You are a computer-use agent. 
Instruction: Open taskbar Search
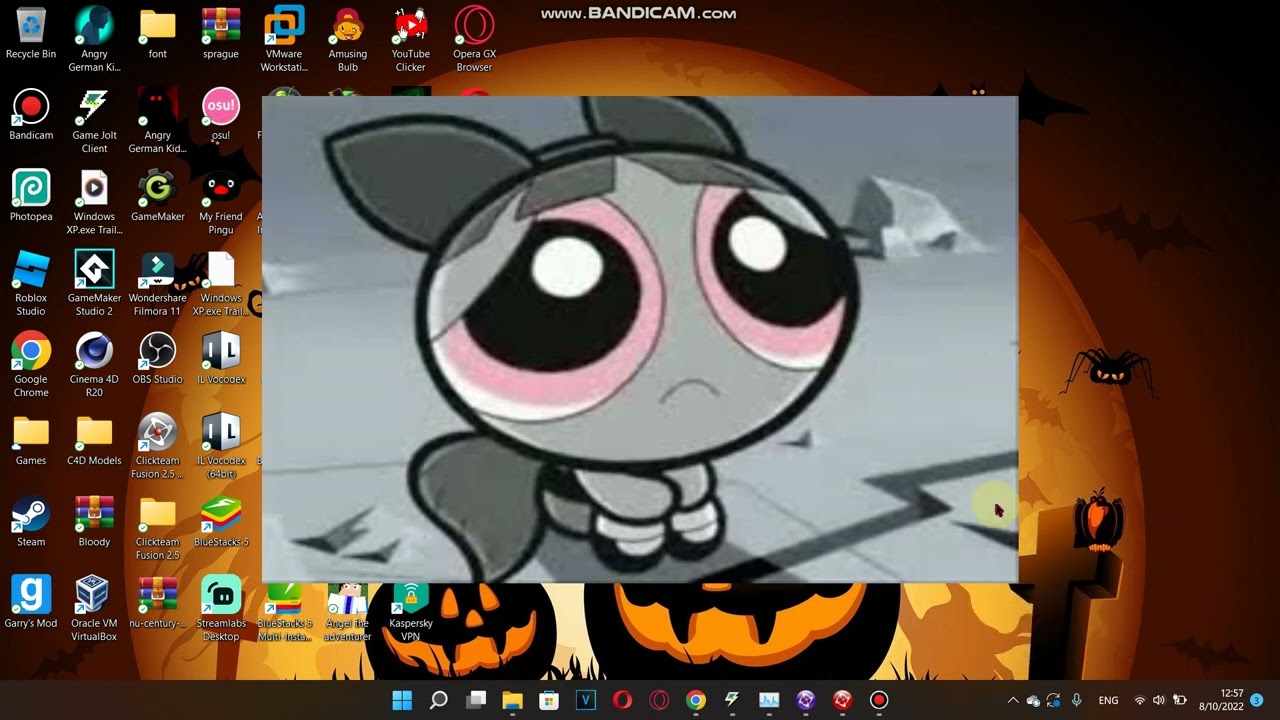439,700
